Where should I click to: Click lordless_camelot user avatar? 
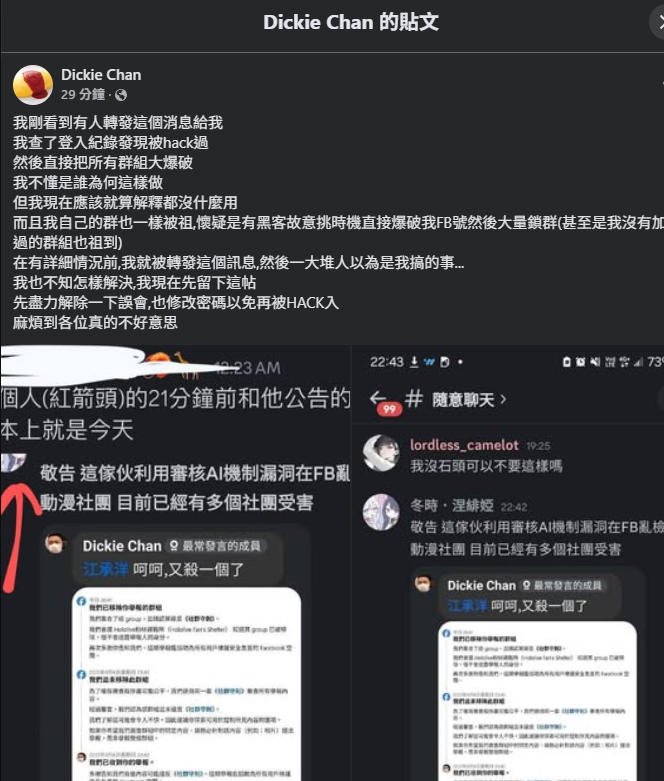tap(381, 453)
